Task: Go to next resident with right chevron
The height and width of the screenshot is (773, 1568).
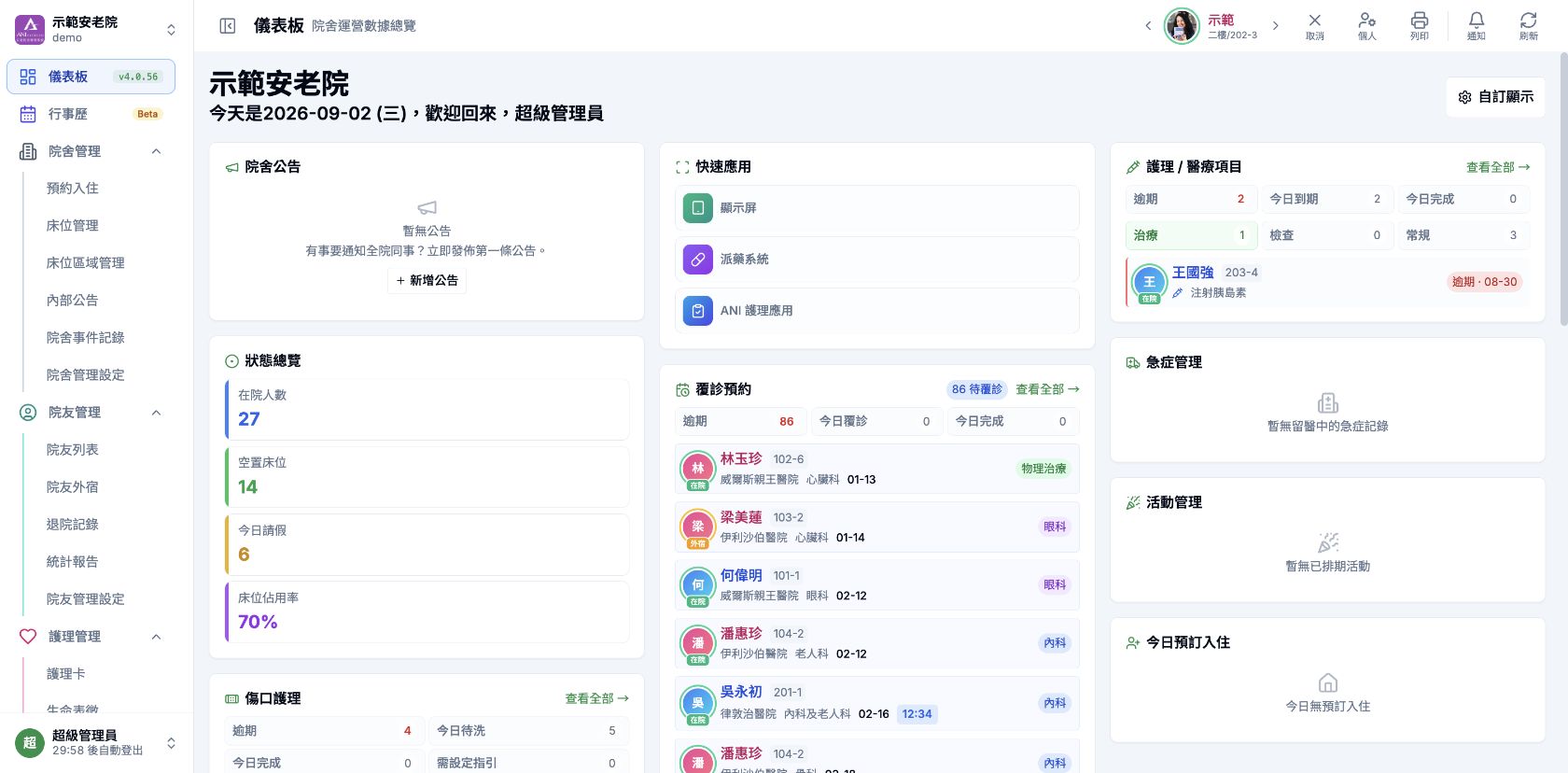Action: (1275, 26)
